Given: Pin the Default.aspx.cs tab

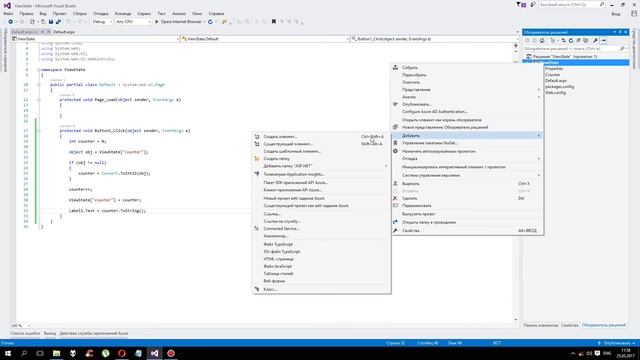Looking at the screenshot, I should tap(42, 31).
